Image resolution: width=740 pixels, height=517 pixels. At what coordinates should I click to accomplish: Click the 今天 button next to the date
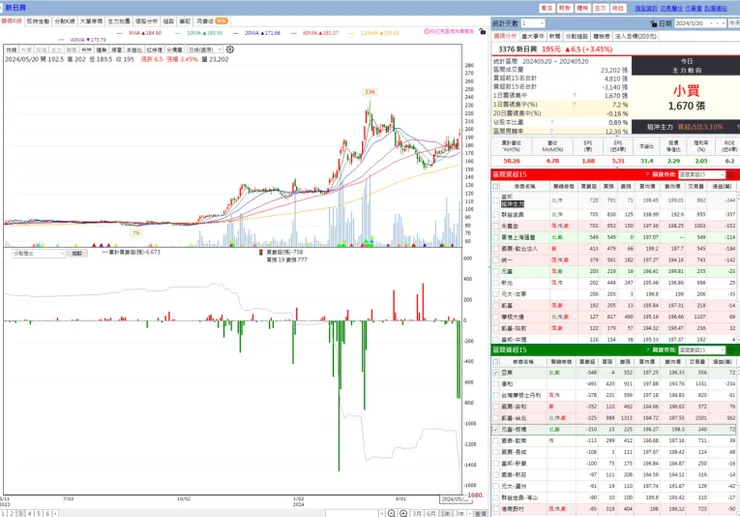[x=734, y=23]
